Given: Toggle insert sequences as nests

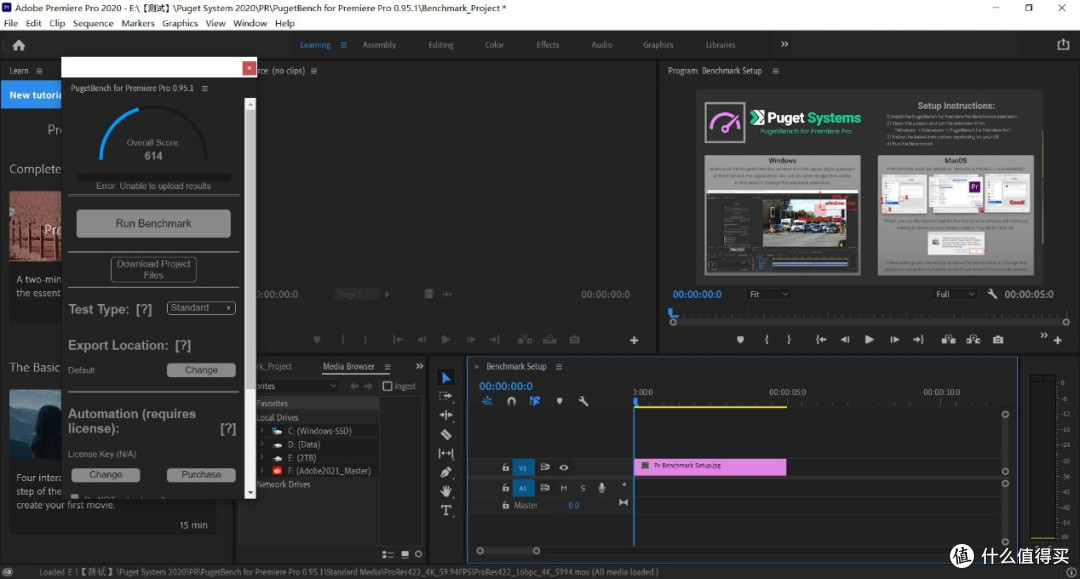Looking at the screenshot, I should click(x=487, y=401).
